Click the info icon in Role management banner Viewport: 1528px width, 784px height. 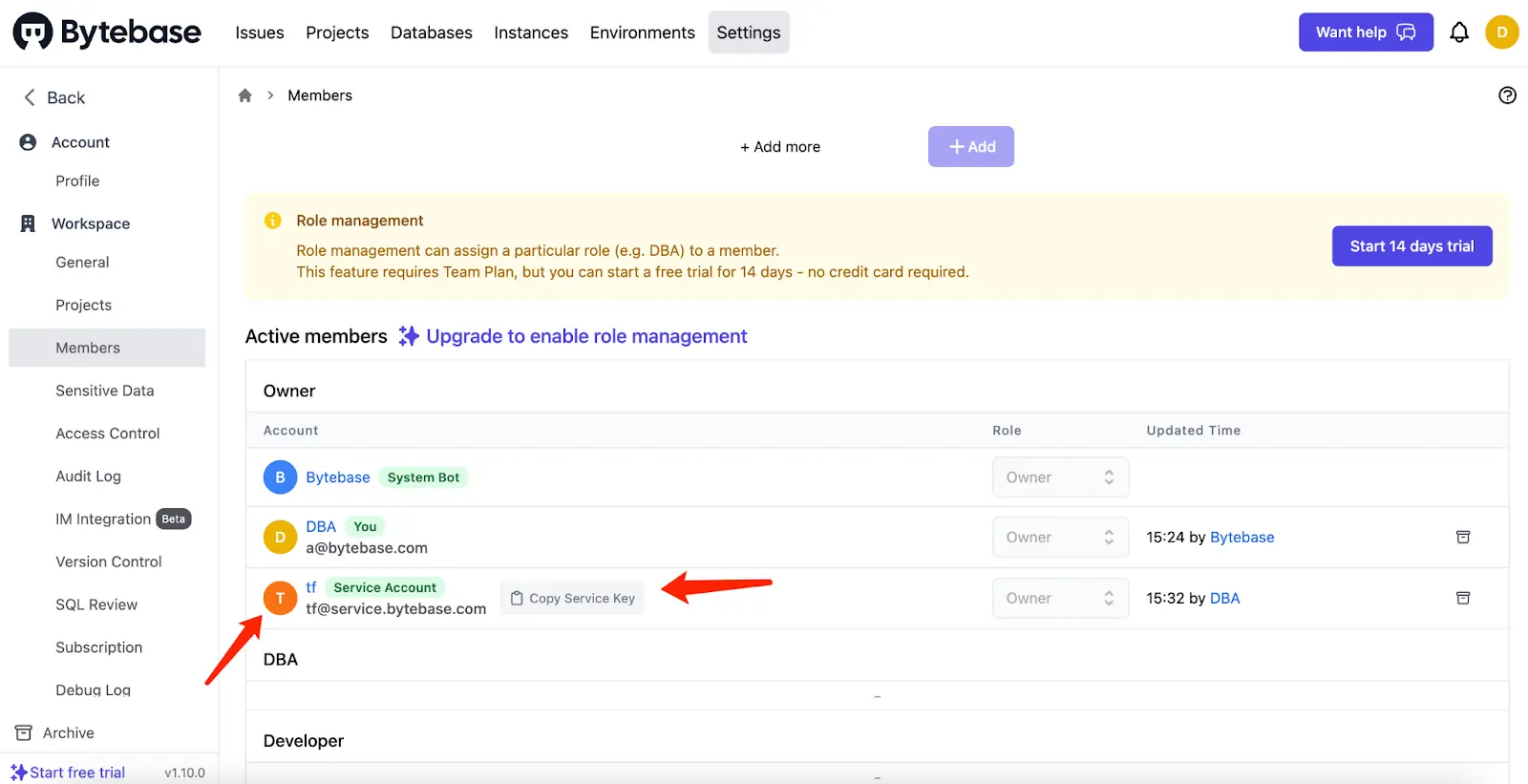coord(273,221)
